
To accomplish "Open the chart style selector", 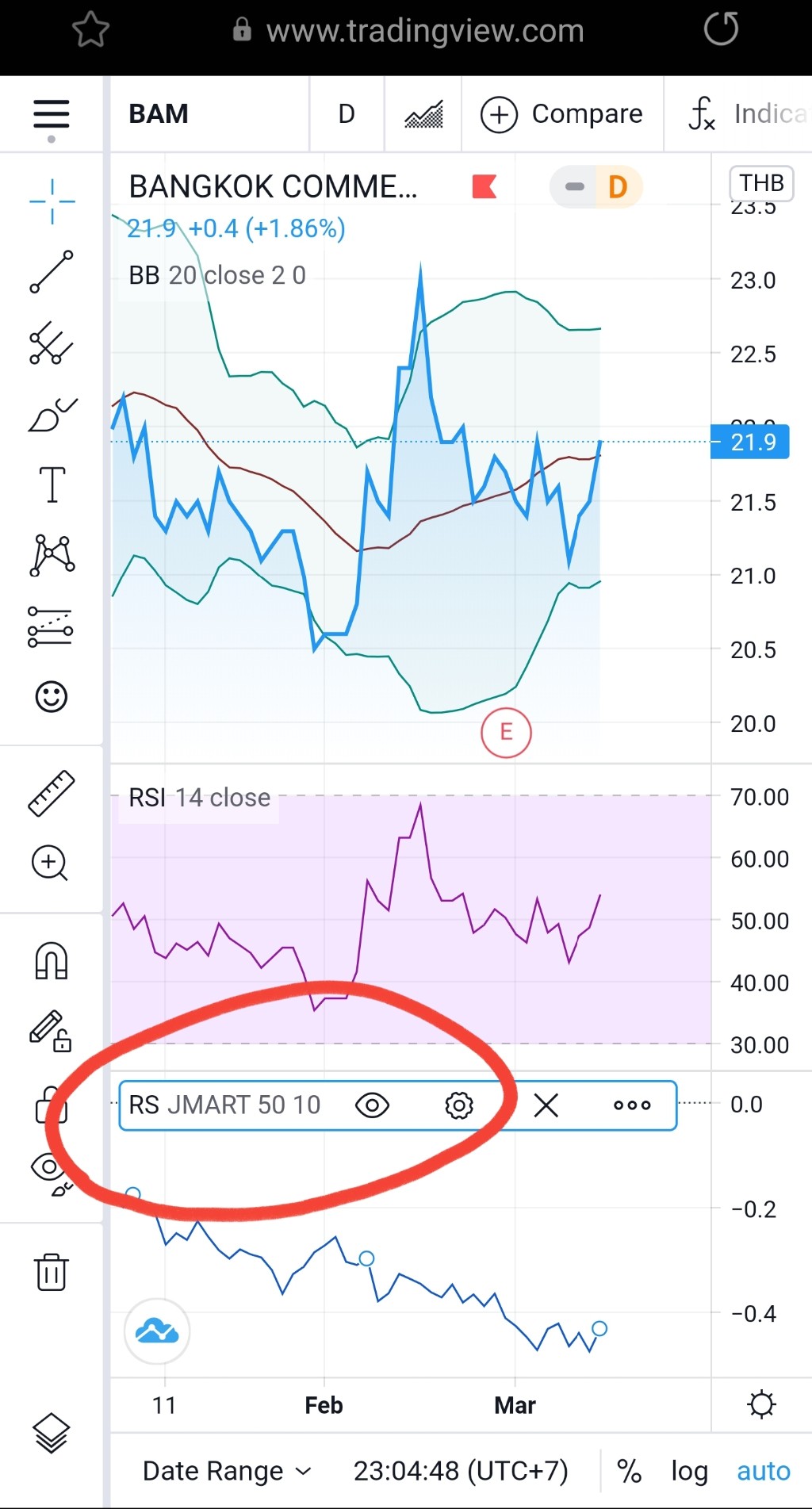I will (423, 114).
